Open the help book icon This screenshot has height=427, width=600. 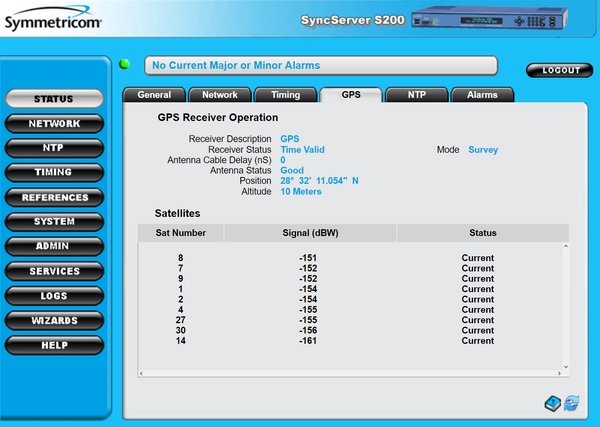552,403
